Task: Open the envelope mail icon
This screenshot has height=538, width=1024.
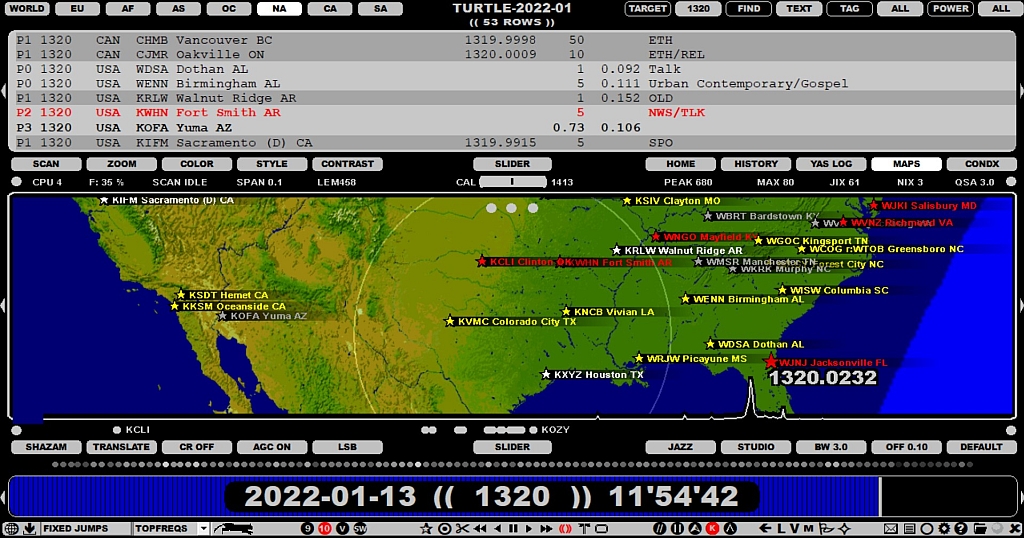Action: coord(890,528)
